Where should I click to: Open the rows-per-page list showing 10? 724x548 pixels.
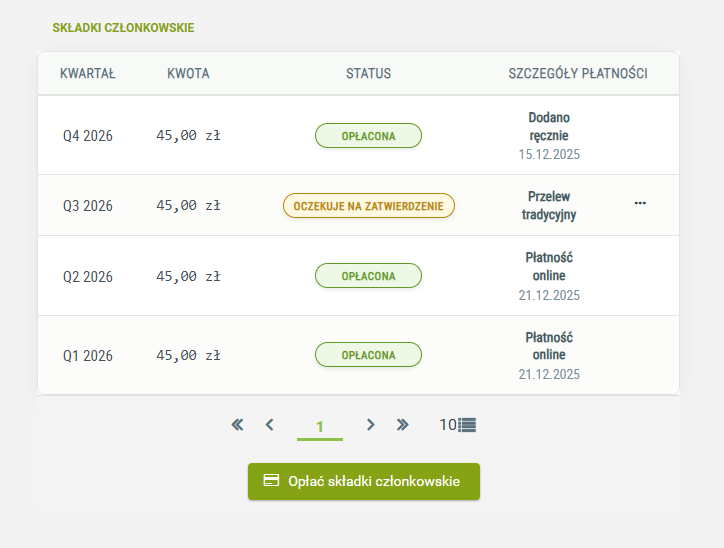pyautogui.click(x=458, y=425)
